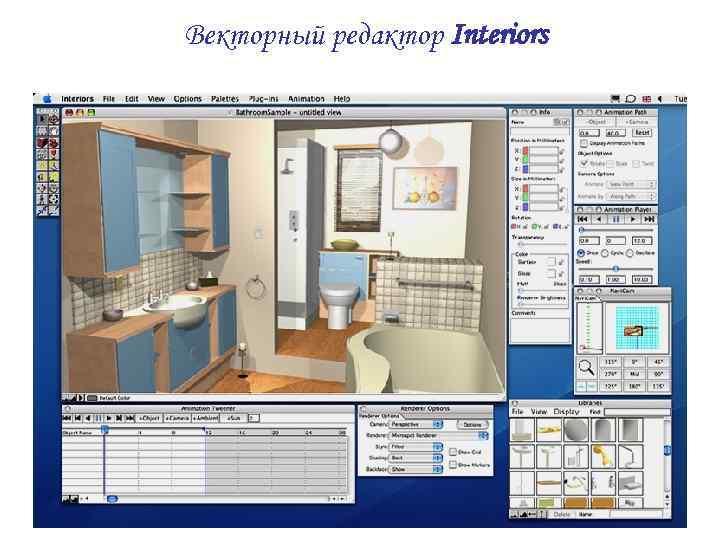Click the Gloss color swatch in Info
Screen dimensions: 720x540
coord(551,273)
